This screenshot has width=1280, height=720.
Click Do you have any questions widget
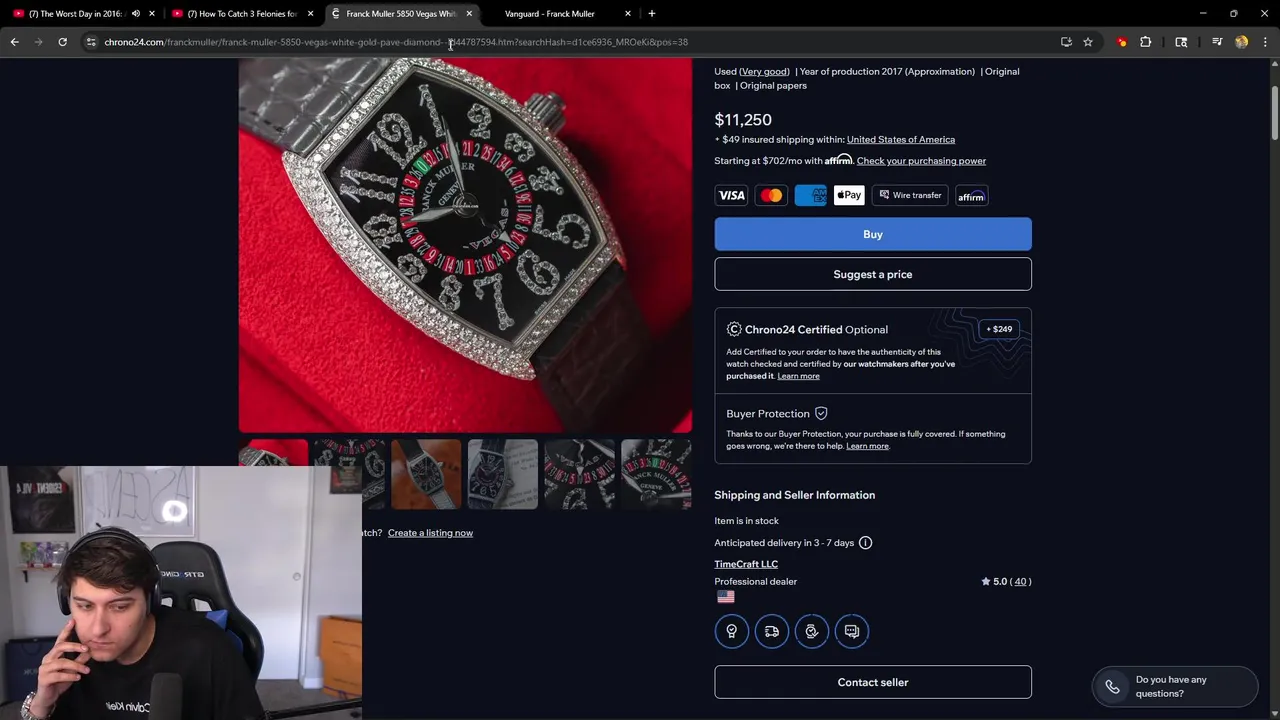(1175, 687)
